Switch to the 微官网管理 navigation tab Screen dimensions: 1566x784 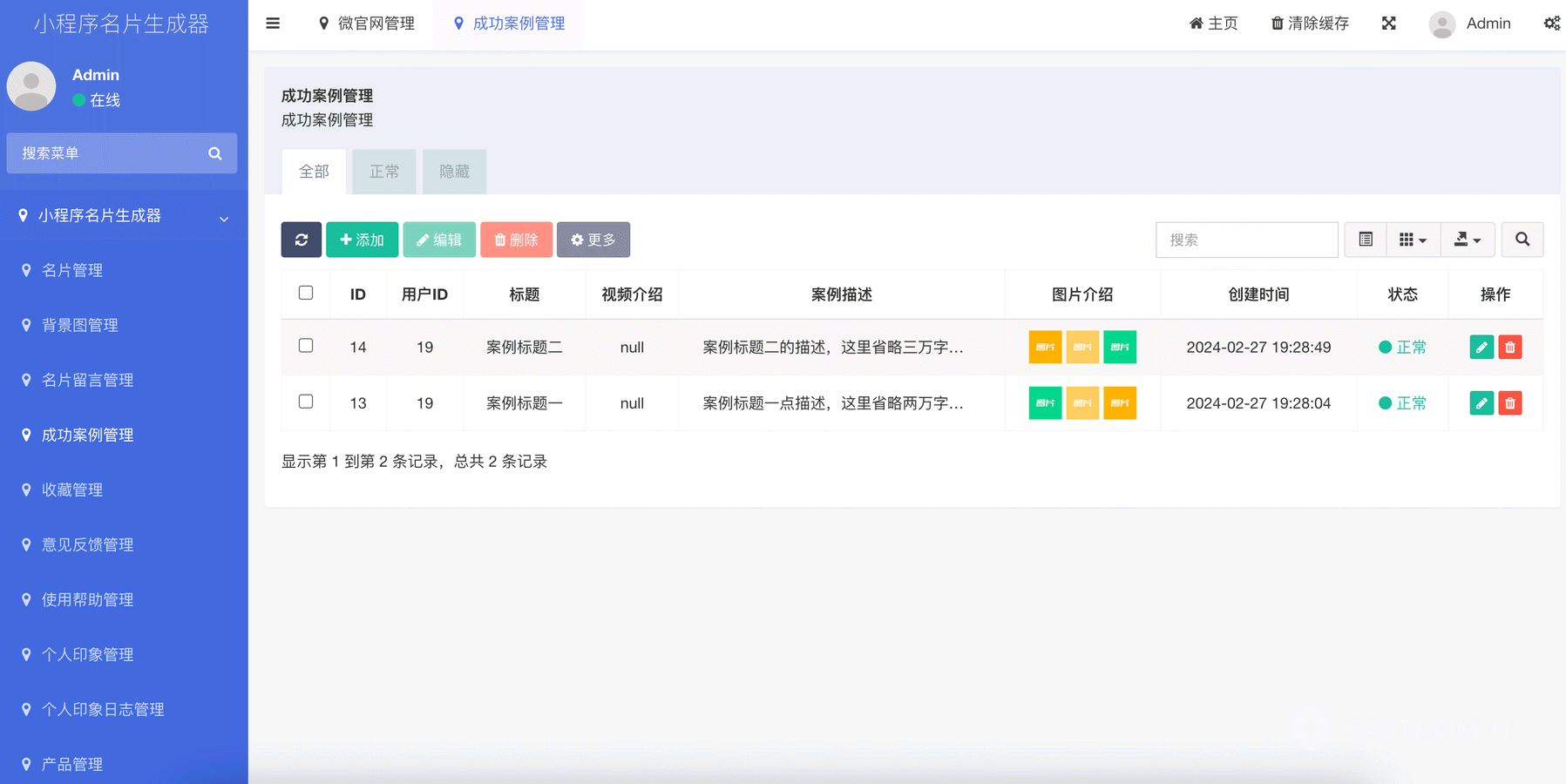pyautogui.click(x=367, y=24)
